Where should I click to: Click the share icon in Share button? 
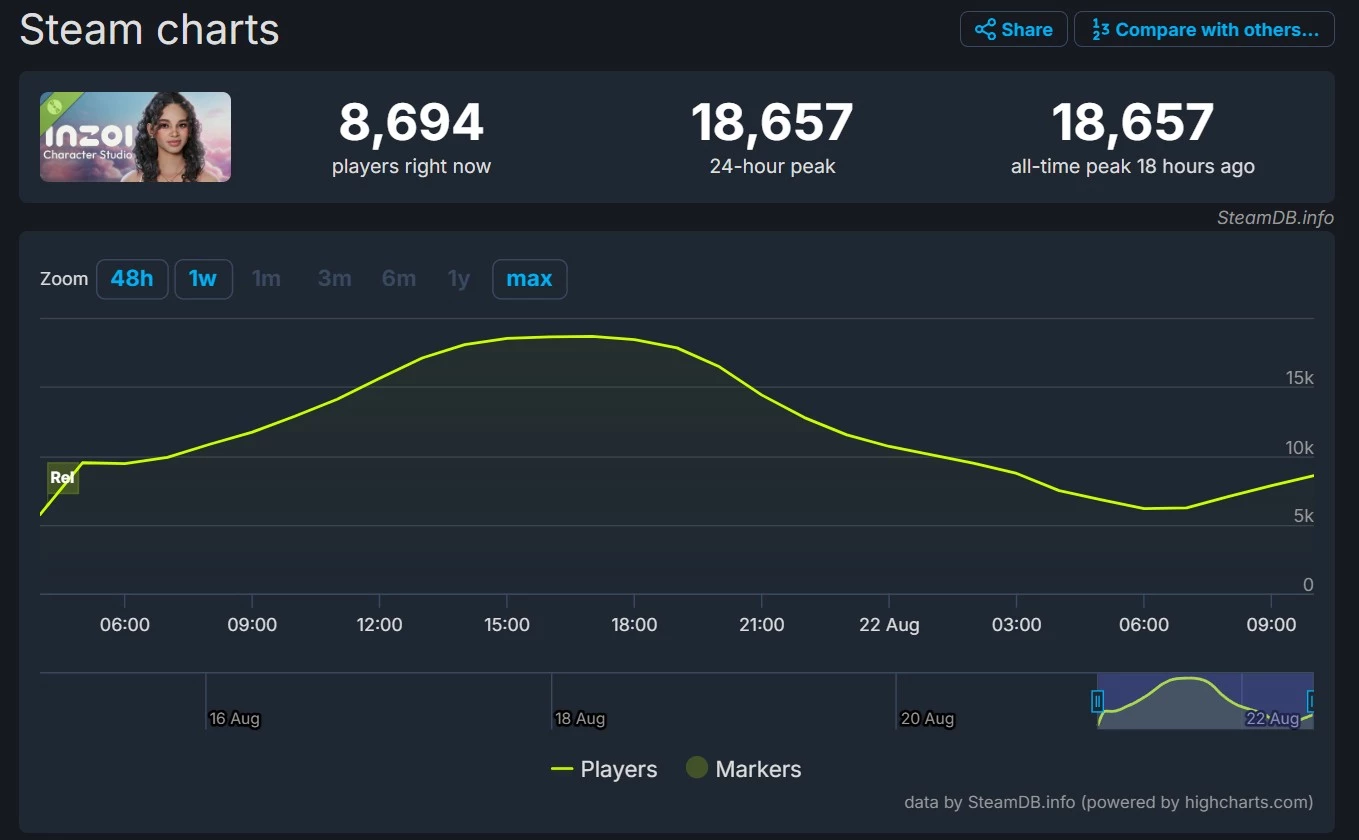pos(985,30)
